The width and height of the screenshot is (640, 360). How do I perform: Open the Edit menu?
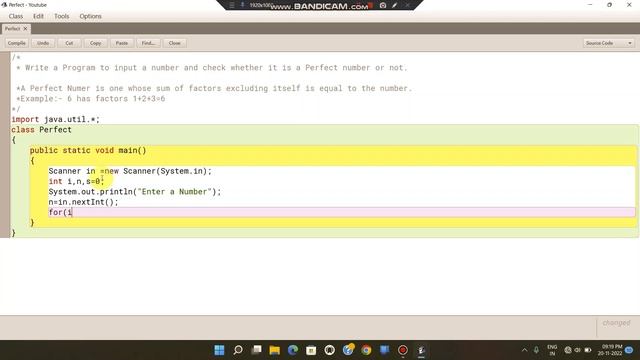coord(38,16)
